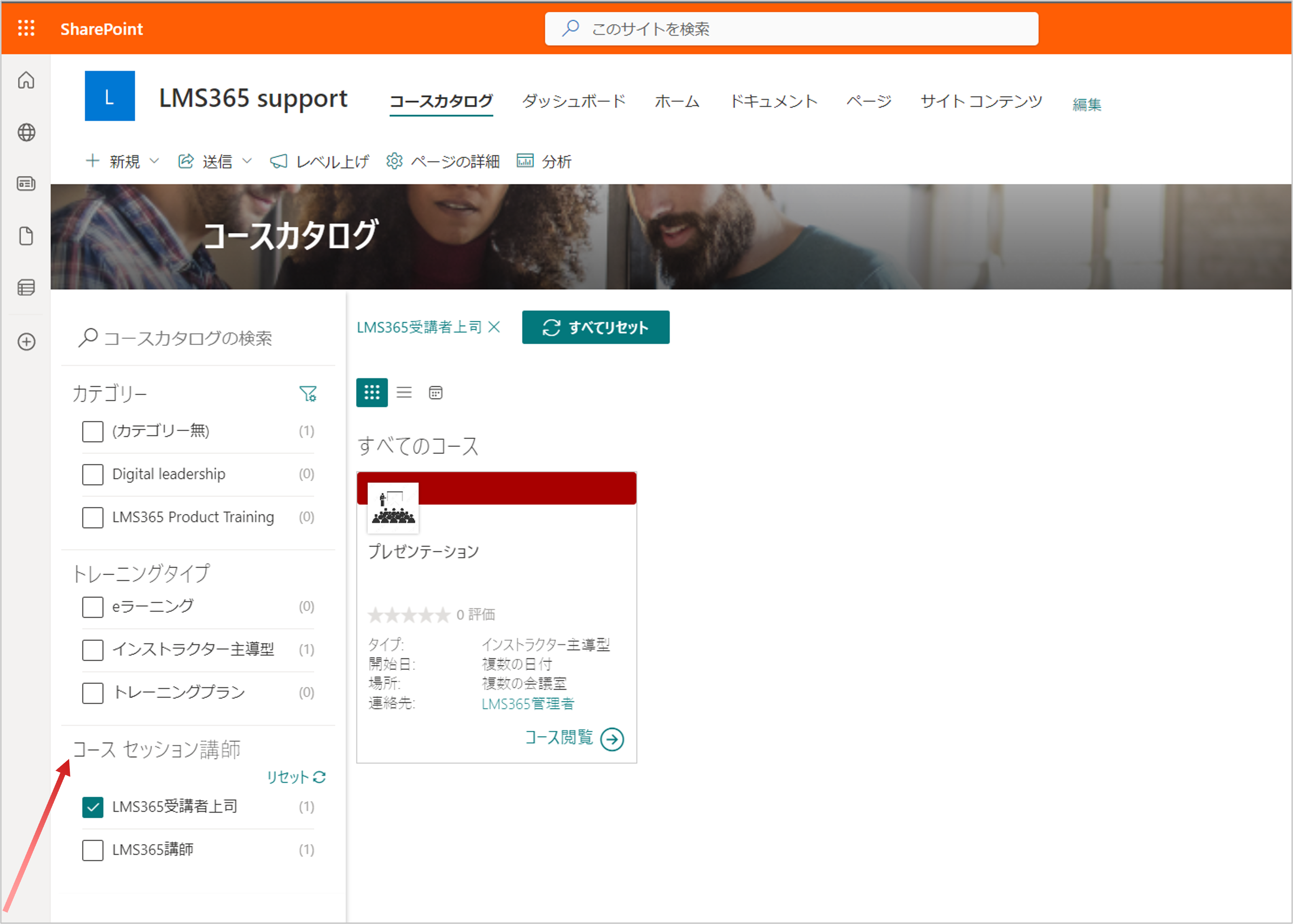Click the Home icon in left rail
Image resolution: width=1293 pixels, height=924 pixels.
pyautogui.click(x=26, y=80)
